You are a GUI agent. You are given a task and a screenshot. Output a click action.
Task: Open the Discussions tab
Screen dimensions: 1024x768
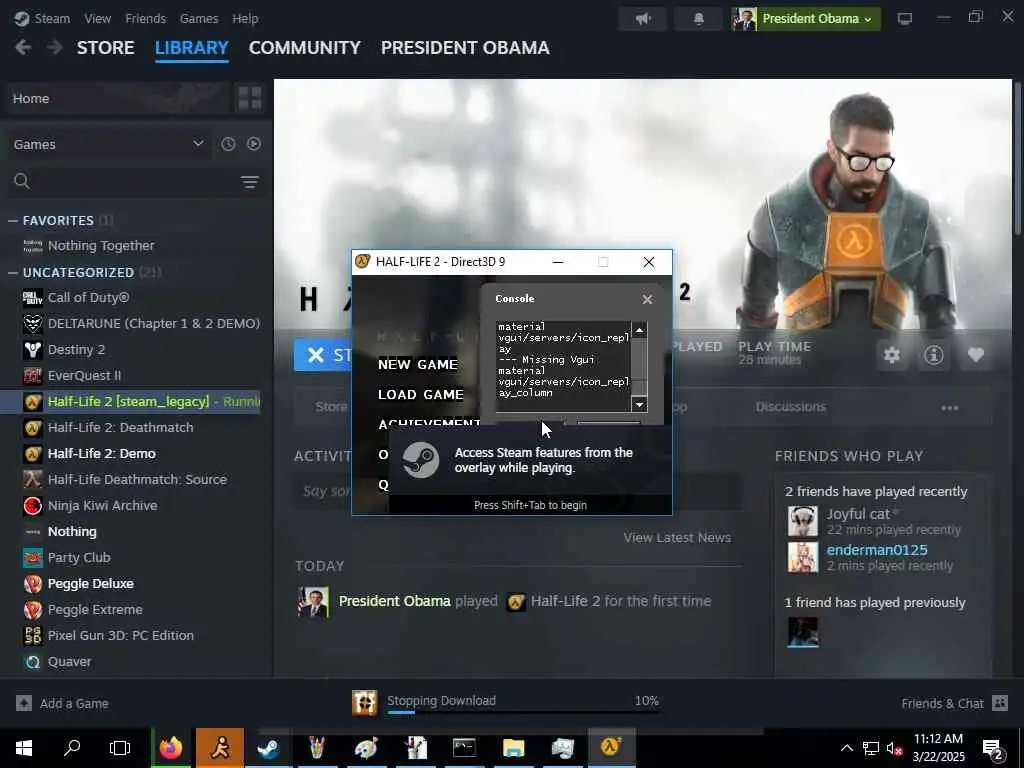point(791,407)
